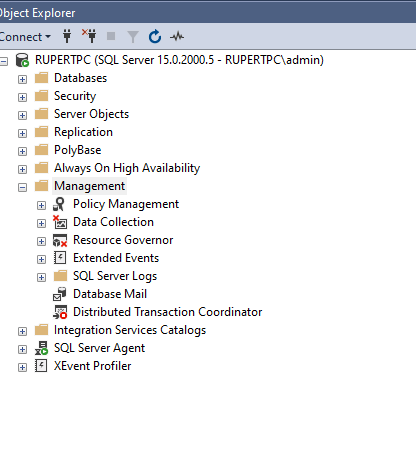This screenshot has width=416, height=459.
Task: Select Integration Services Catalogs label
Action: [x=130, y=330]
